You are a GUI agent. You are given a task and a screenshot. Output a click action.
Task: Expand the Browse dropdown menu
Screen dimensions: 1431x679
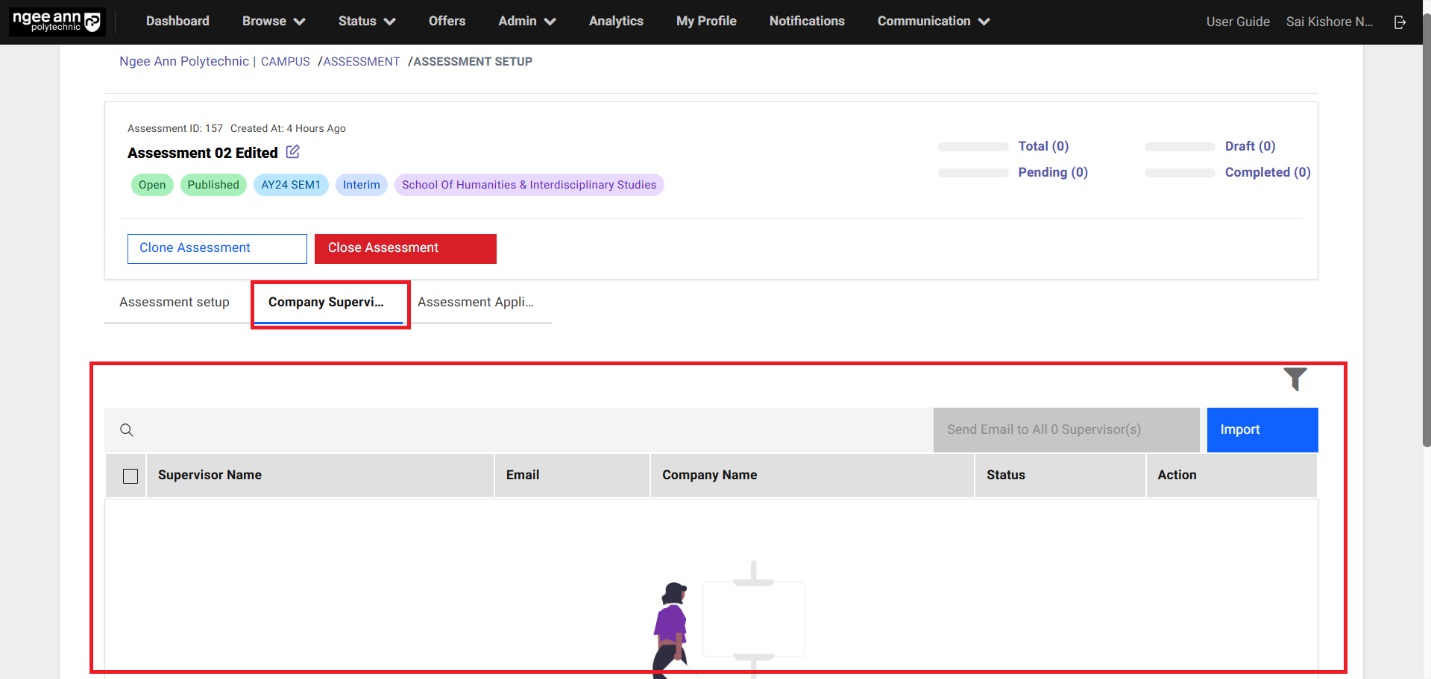point(272,21)
